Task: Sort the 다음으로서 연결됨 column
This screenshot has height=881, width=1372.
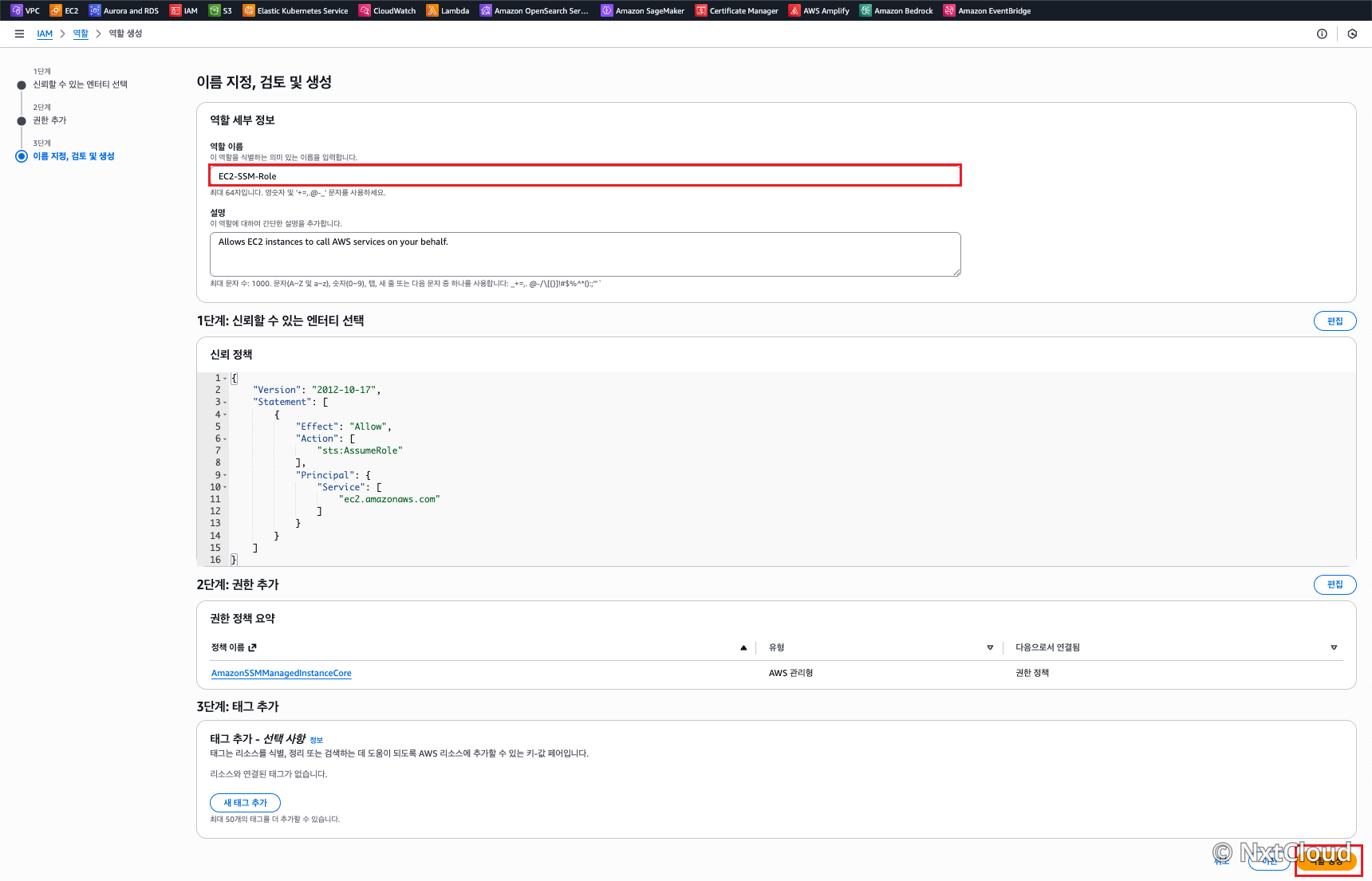Action: tap(1334, 647)
